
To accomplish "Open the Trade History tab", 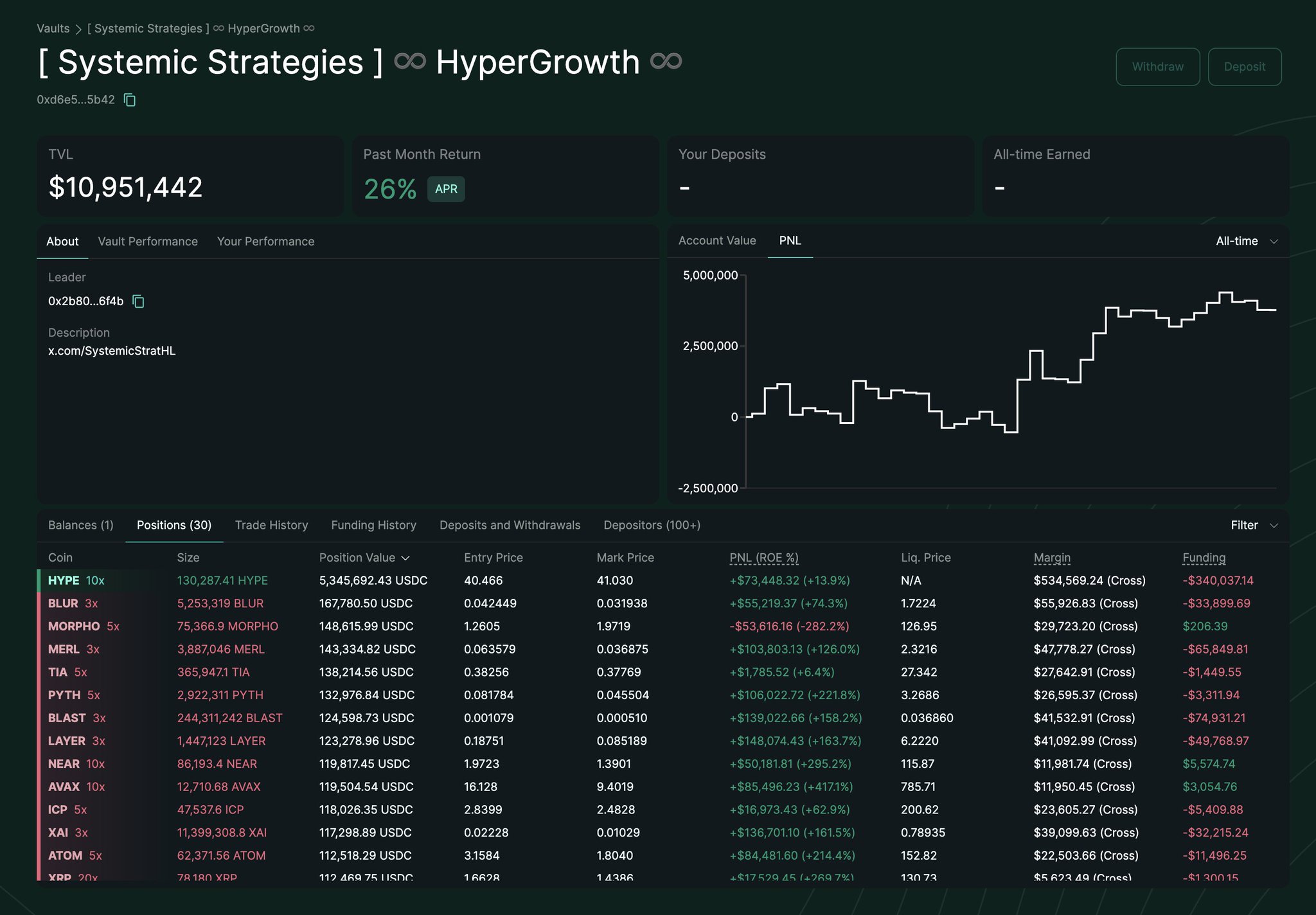I will coord(271,525).
